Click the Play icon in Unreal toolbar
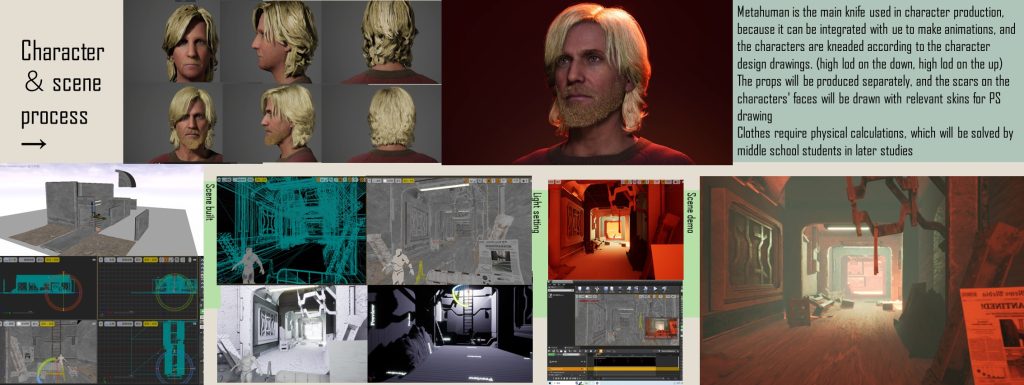The image size is (1024, 385). tap(655, 288)
